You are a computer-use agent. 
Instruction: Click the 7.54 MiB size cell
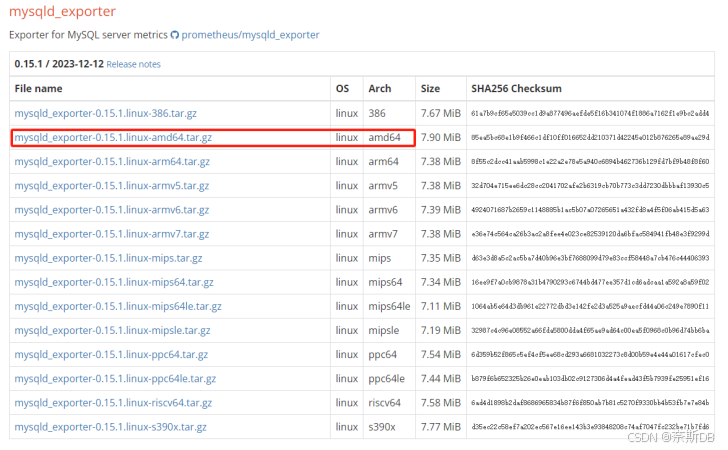(441, 355)
